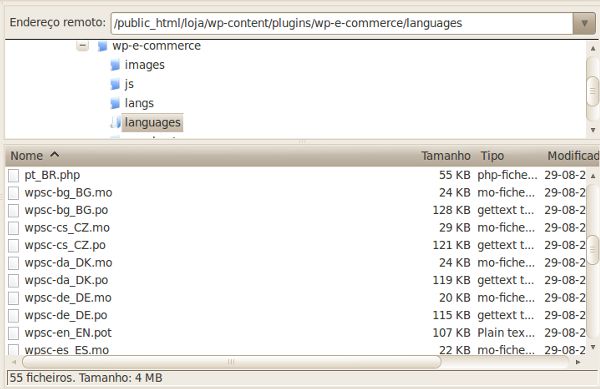Click the wpsc-es_ES.mo file icon
The image size is (600, 389).
coord(13,350)
